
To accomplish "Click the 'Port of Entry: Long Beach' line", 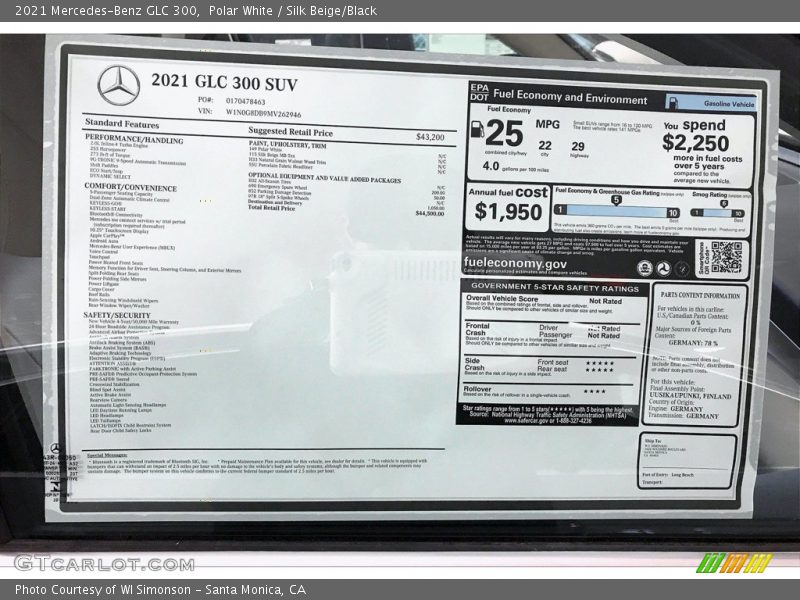I will point(667,474).
